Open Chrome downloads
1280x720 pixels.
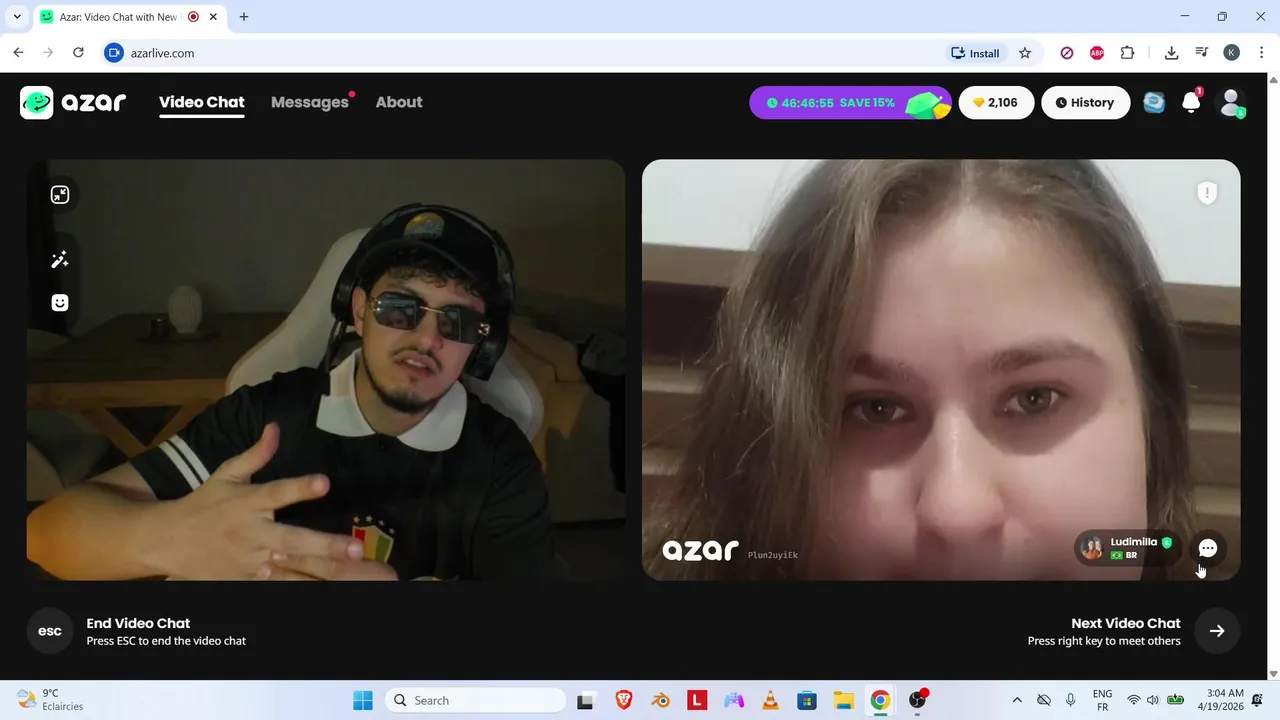pyautogui.click(x=1172, y=53)
